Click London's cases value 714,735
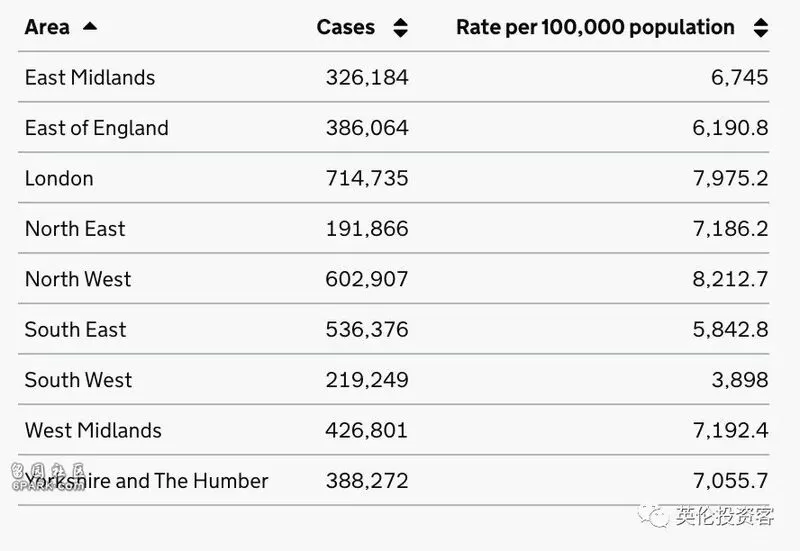This screenshot has width=800, height=551. (x=367, y=179)
